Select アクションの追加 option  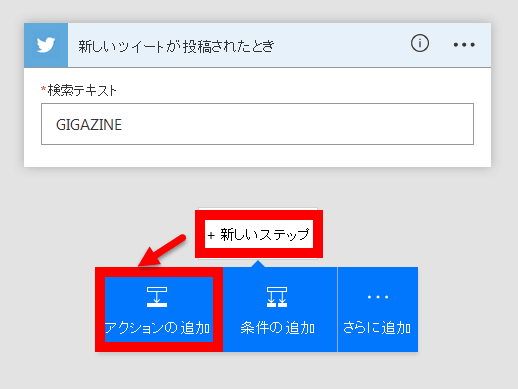159,309
